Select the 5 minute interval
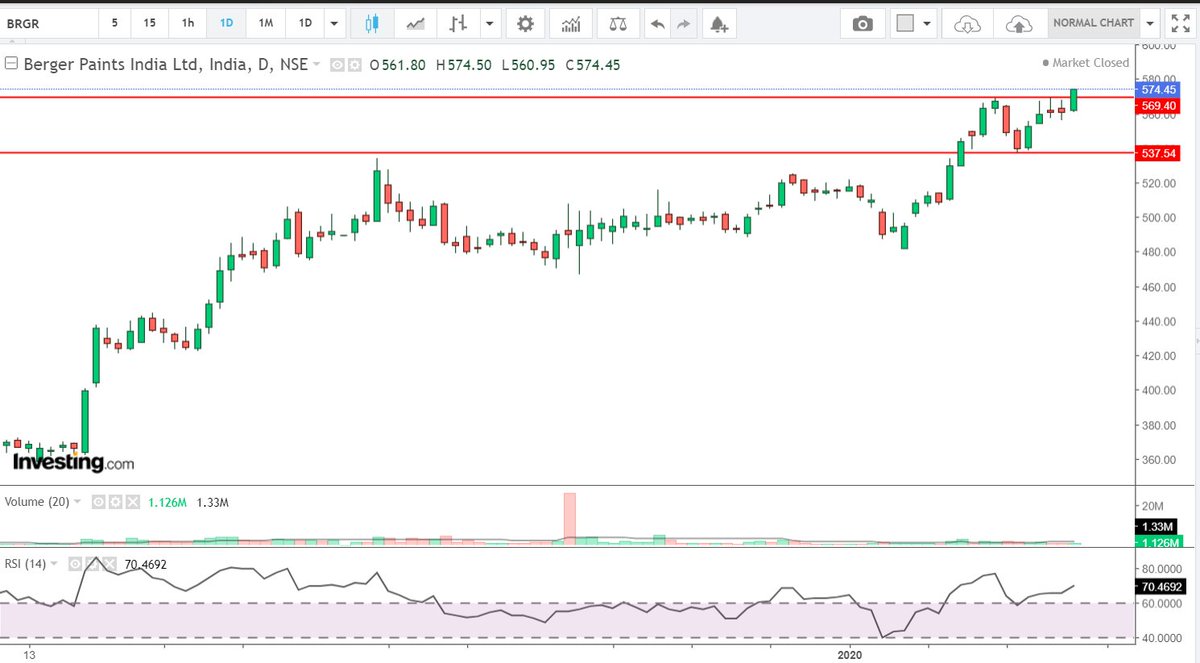This screenshot has height=663, width=1200. (x=115, y=23)
